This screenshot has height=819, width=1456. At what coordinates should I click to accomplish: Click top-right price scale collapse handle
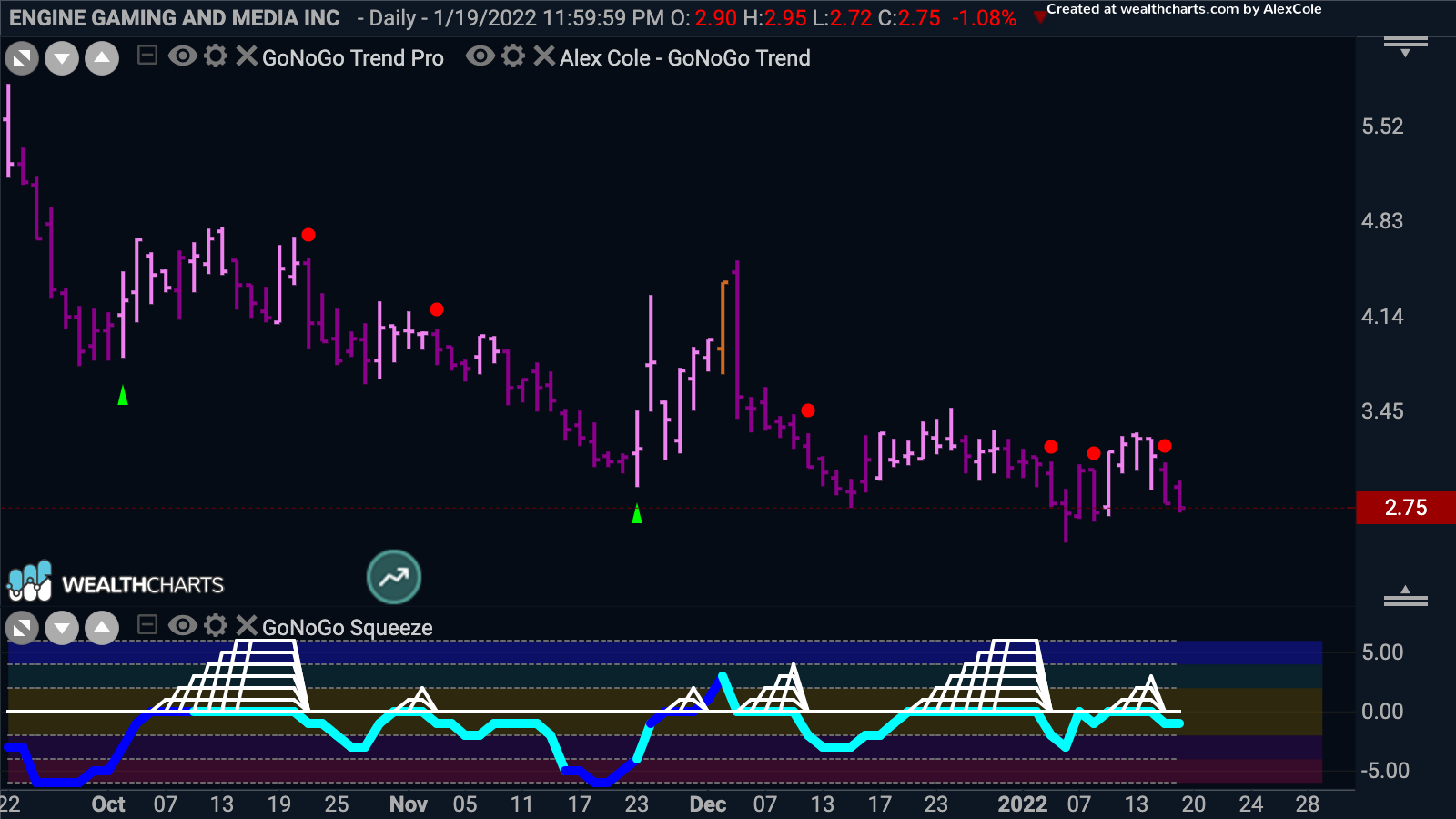coord(1406,46)
